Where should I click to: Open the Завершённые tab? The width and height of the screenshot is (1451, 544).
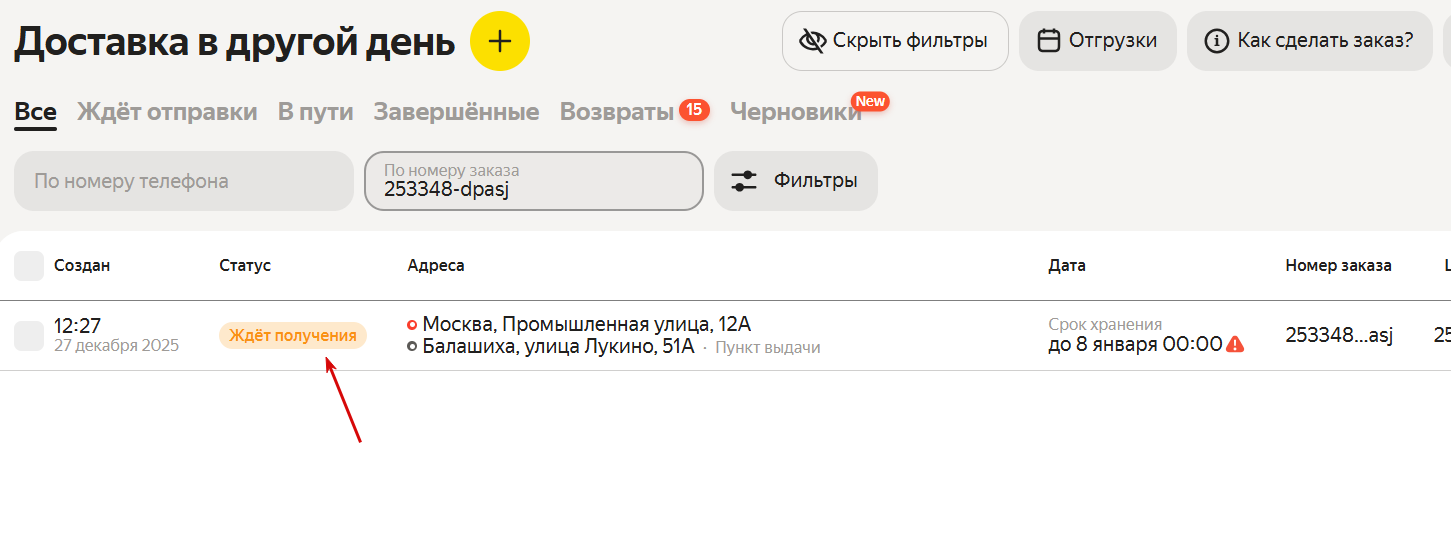click(456, 112)
